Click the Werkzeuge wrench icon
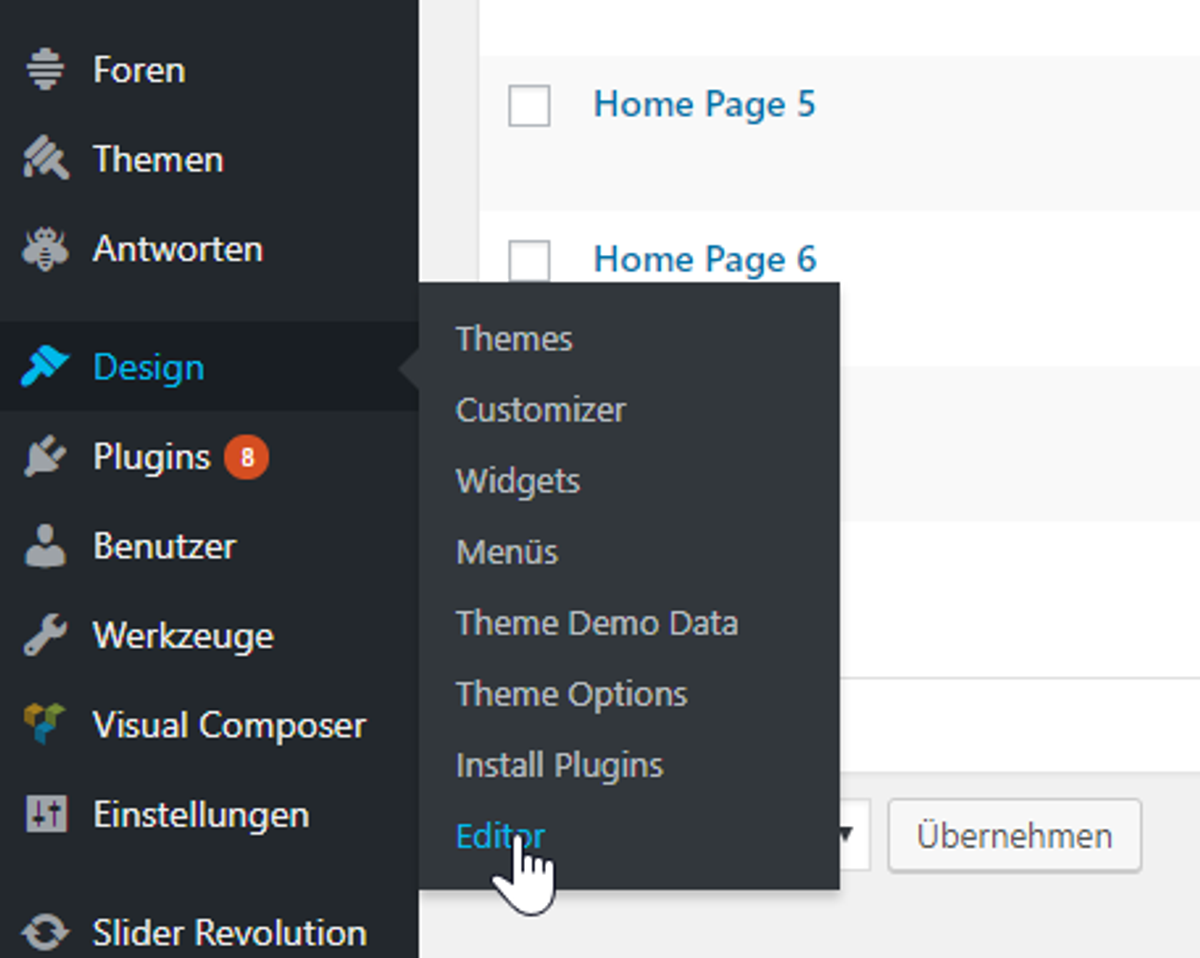 click(x=45, y=636)
